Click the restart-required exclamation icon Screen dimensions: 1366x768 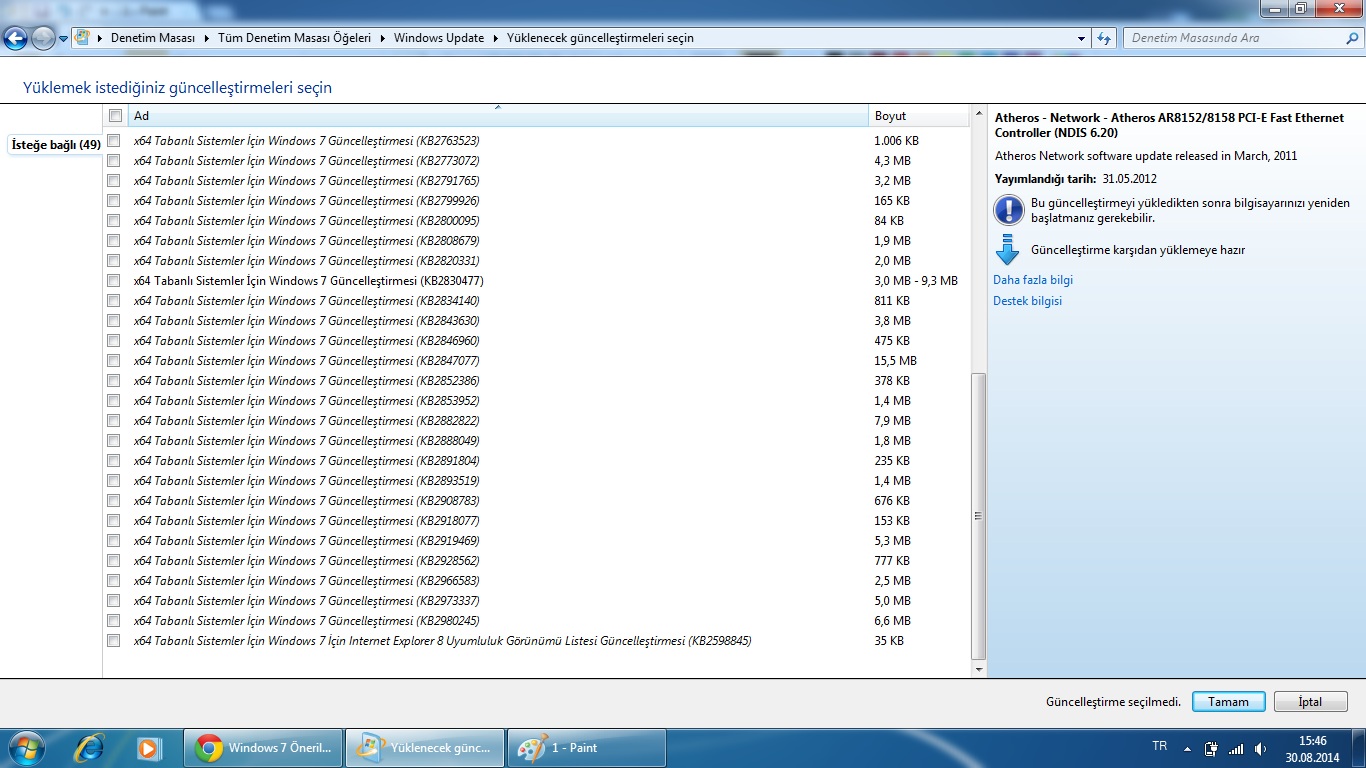(x=1008, y=210)
